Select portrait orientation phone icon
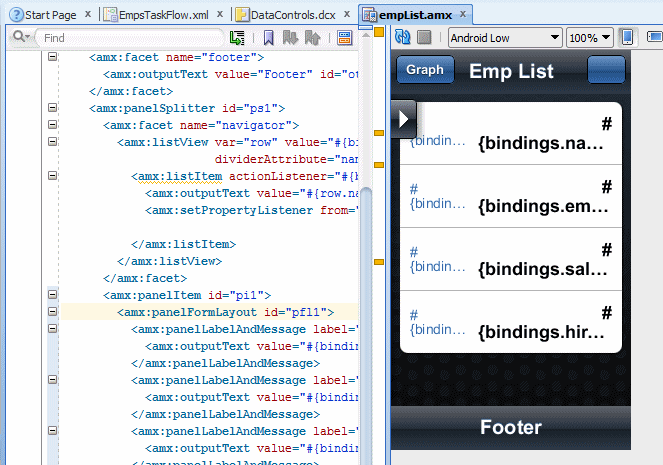The height and width of the screenshot is (465, 663). [x=628, y=37]
